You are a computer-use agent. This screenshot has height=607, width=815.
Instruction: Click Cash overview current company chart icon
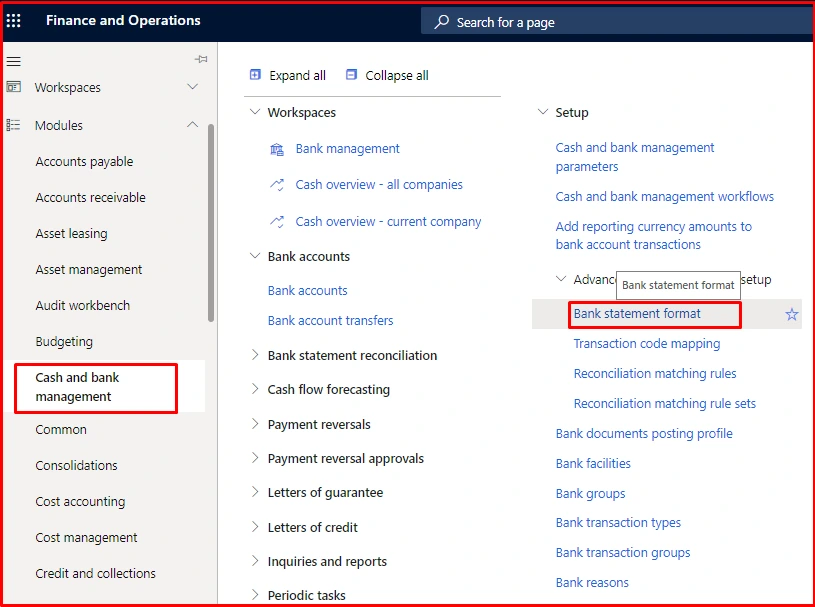point(277,222)
